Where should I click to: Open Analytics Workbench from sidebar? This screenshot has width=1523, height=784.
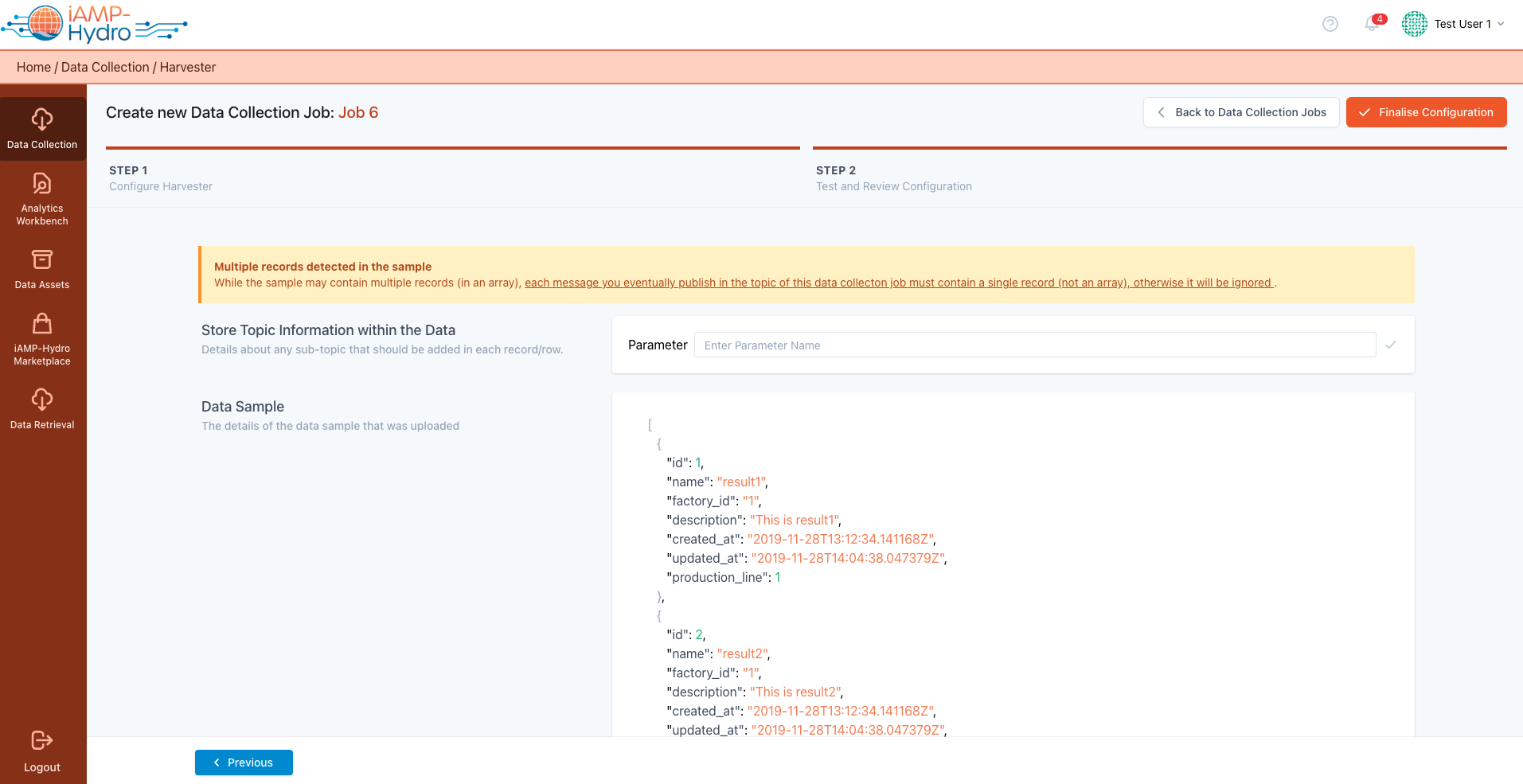pyautogui.click(x=42, y=198)
